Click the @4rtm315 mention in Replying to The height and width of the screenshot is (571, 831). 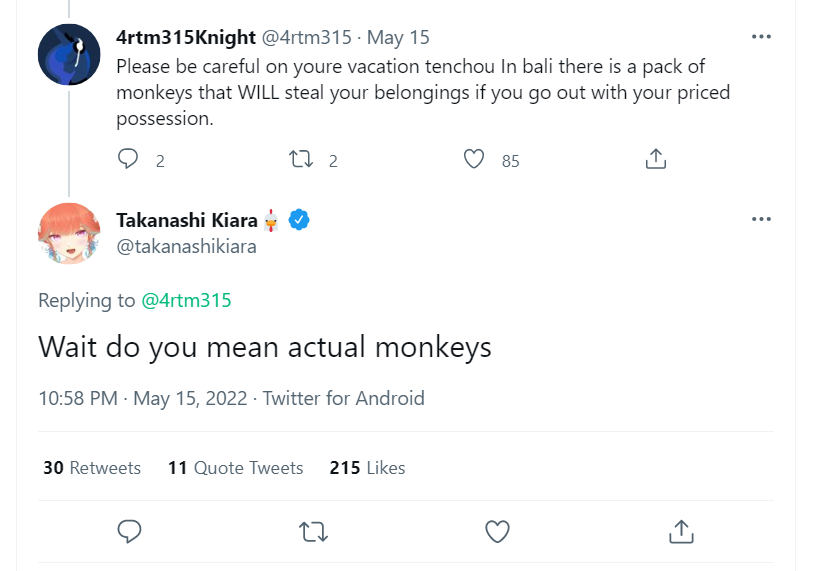pos(186,300)
